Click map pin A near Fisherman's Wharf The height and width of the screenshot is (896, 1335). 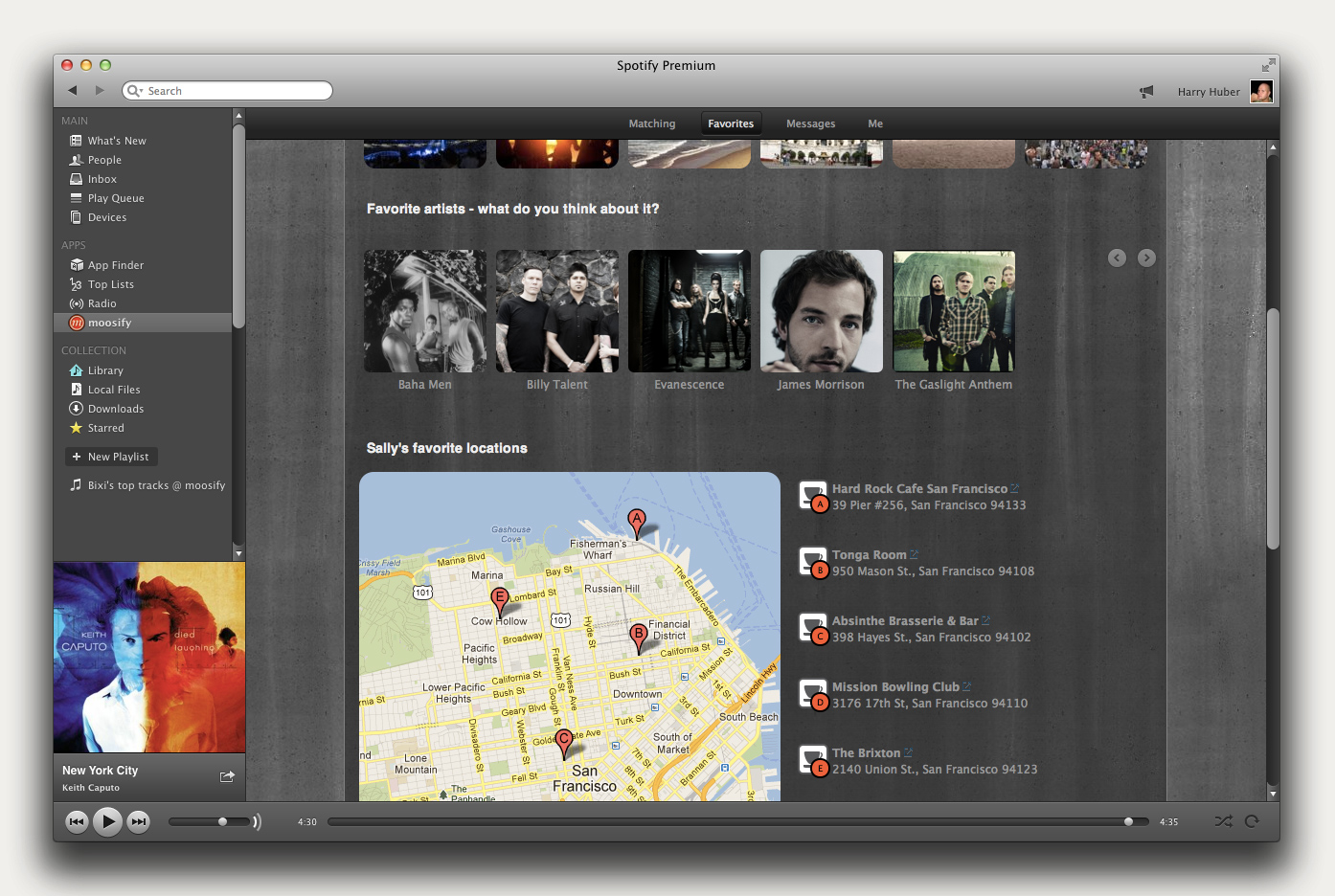click(x=636, y=522)
